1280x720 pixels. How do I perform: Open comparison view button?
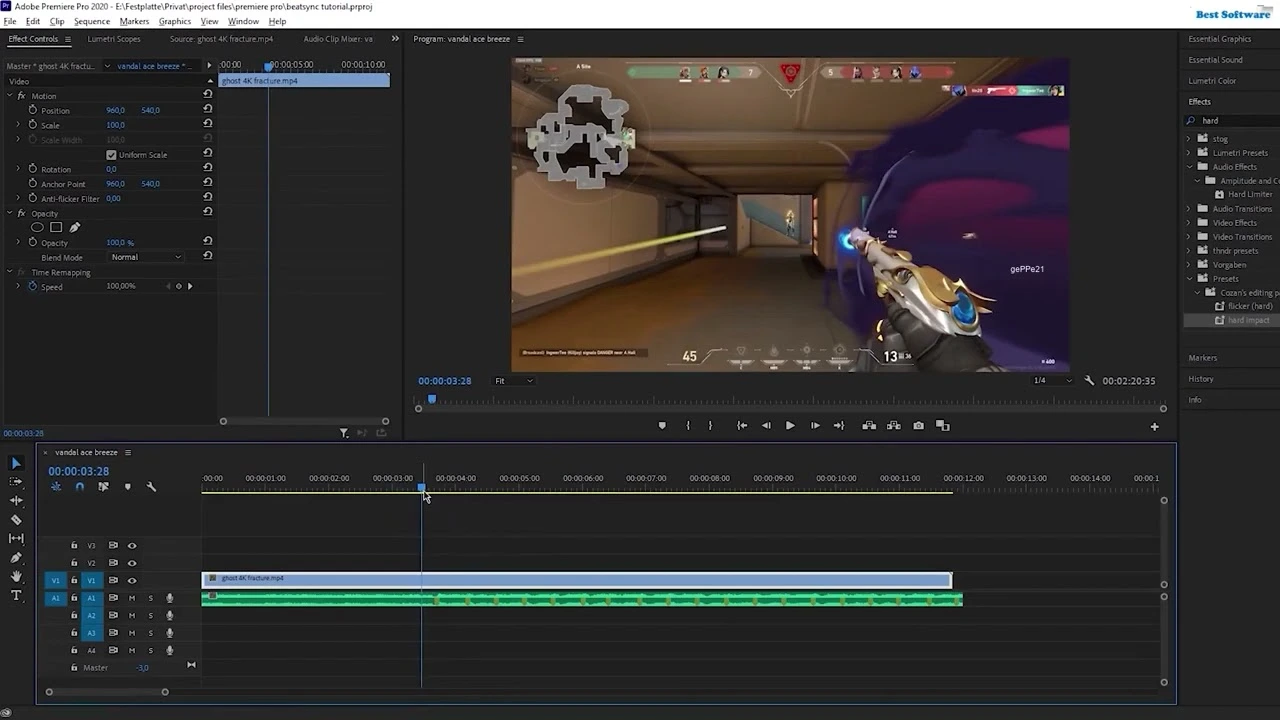[x=942, y=425]
